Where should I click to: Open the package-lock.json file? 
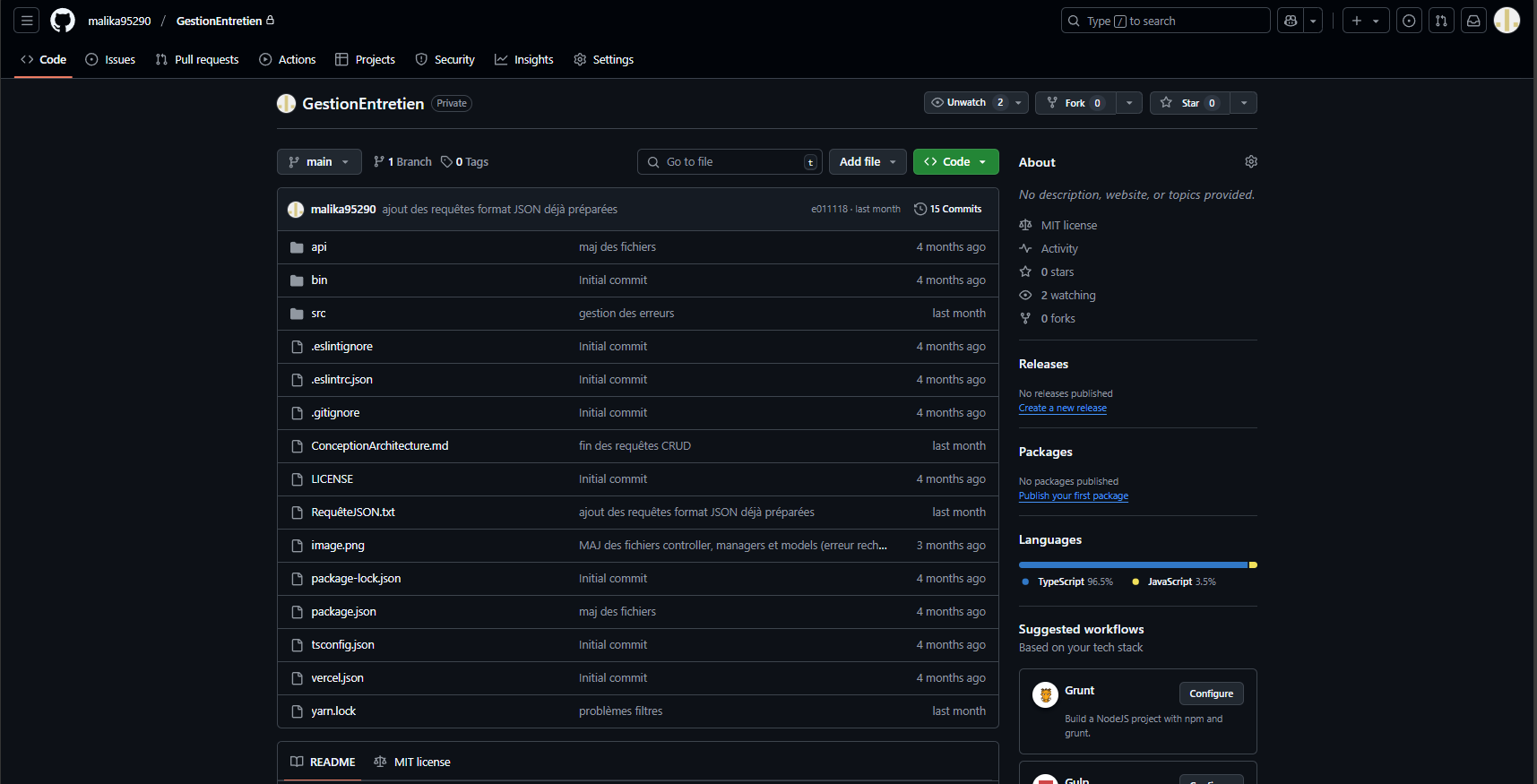pos(356,579)
